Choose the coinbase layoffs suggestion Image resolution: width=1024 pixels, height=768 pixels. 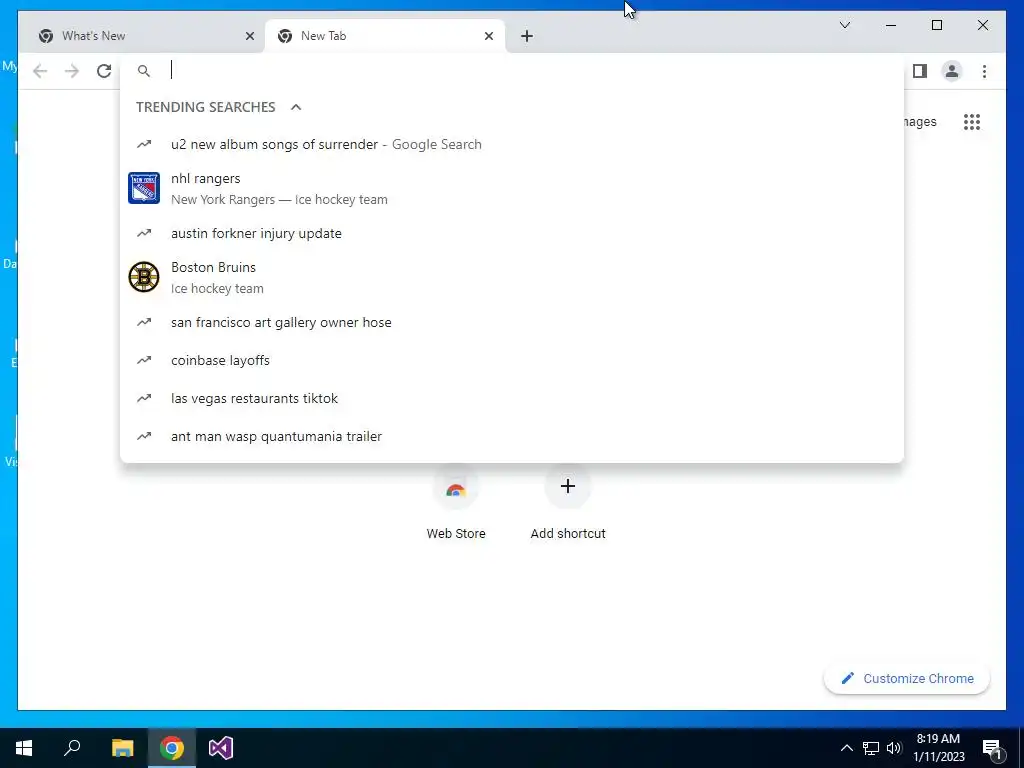point(512,360)
